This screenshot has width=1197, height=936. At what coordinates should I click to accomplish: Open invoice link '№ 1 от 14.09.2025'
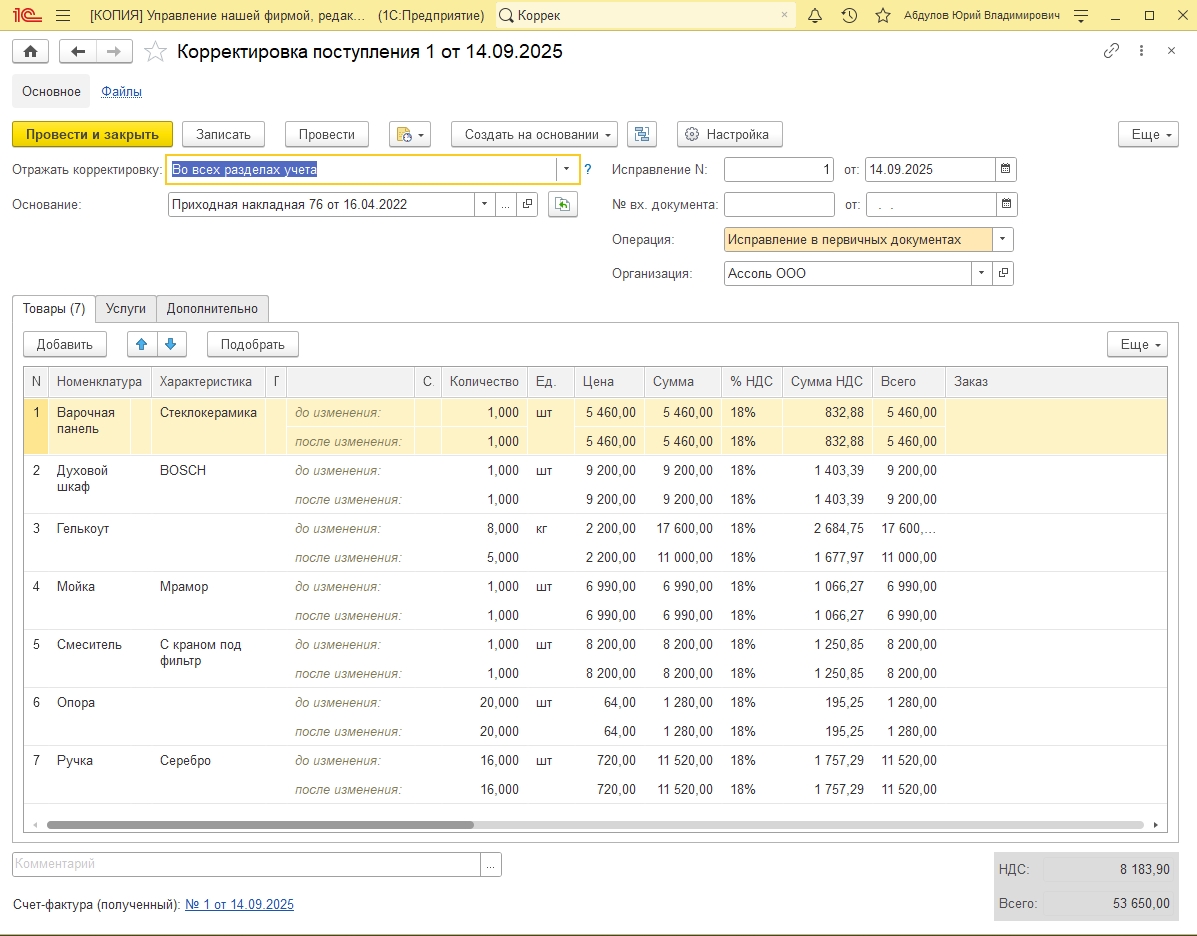(x=240, y=904)
